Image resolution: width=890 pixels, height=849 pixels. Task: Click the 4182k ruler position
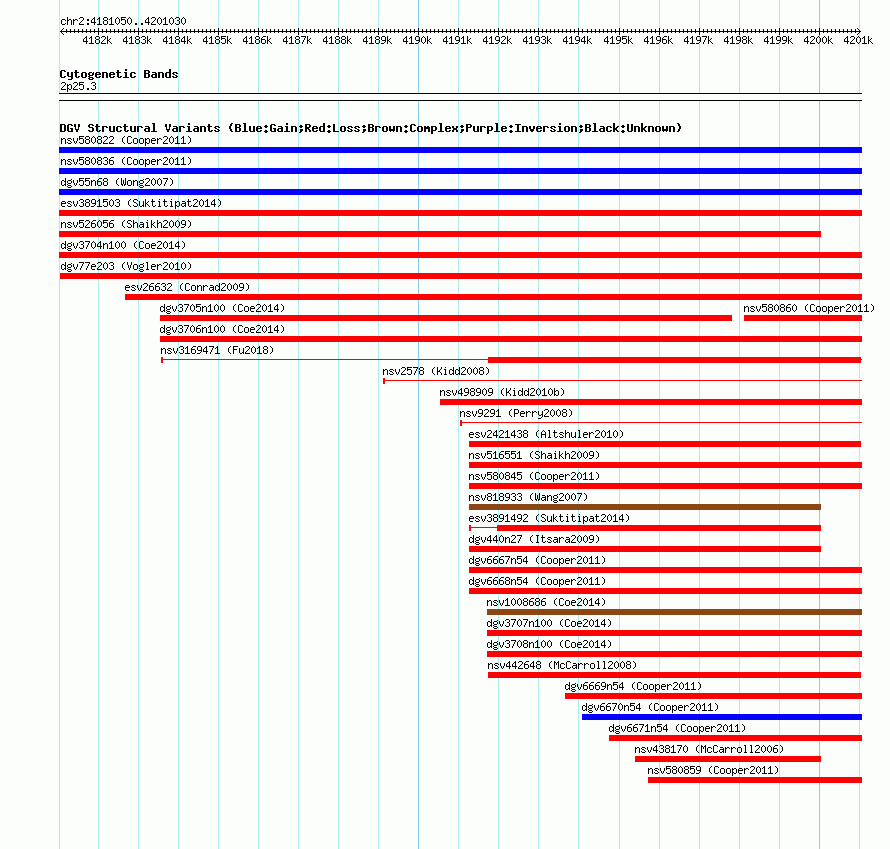(x=97, y=40)
